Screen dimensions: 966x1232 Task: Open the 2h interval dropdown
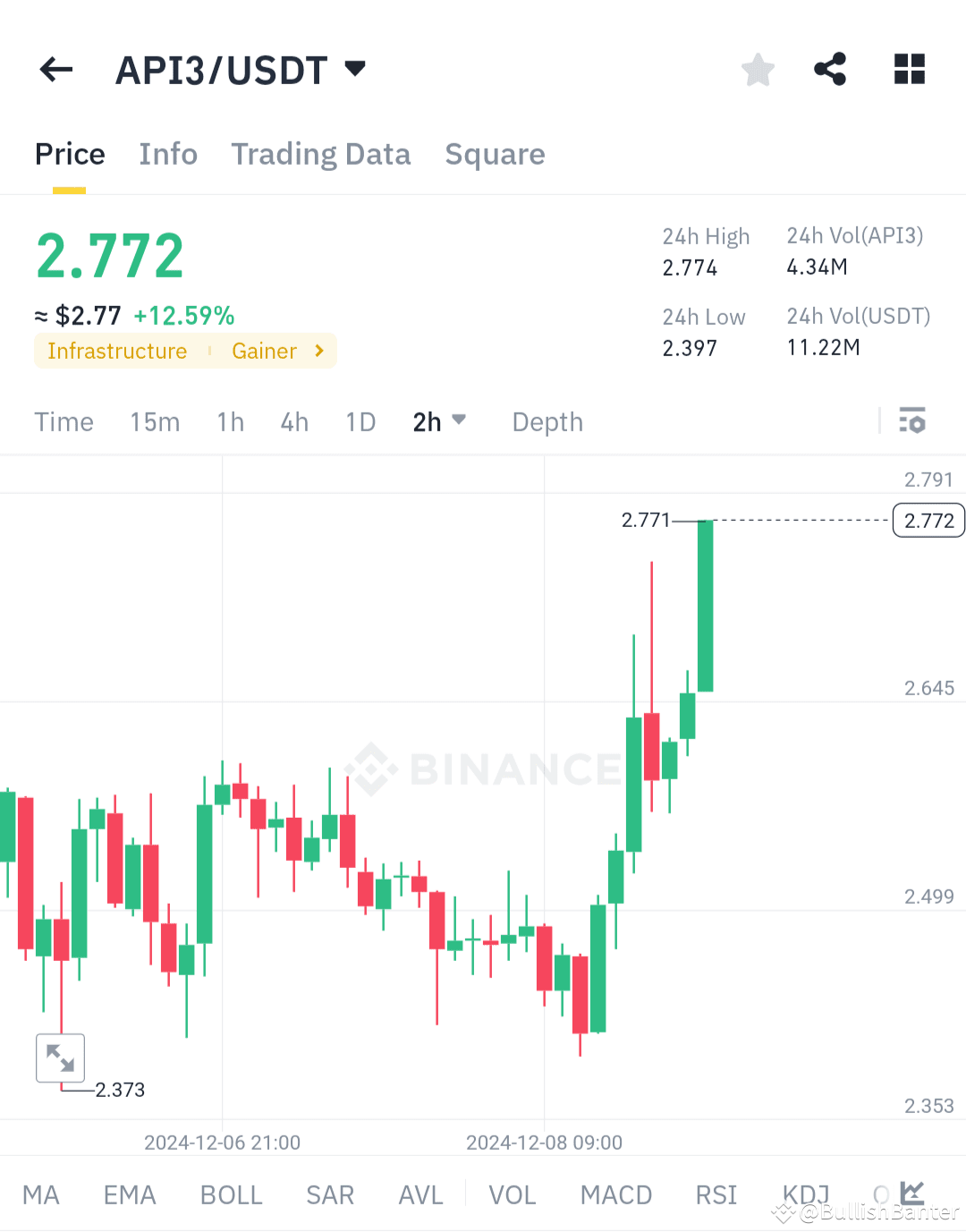tap(439, 421)
